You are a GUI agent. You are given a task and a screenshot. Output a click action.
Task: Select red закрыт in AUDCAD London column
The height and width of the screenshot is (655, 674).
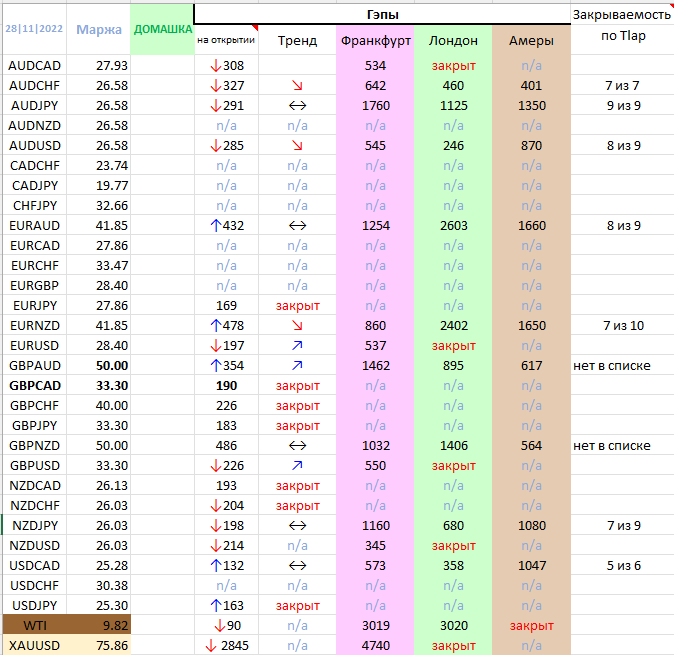pyautogui.click(x=453, y=65)
